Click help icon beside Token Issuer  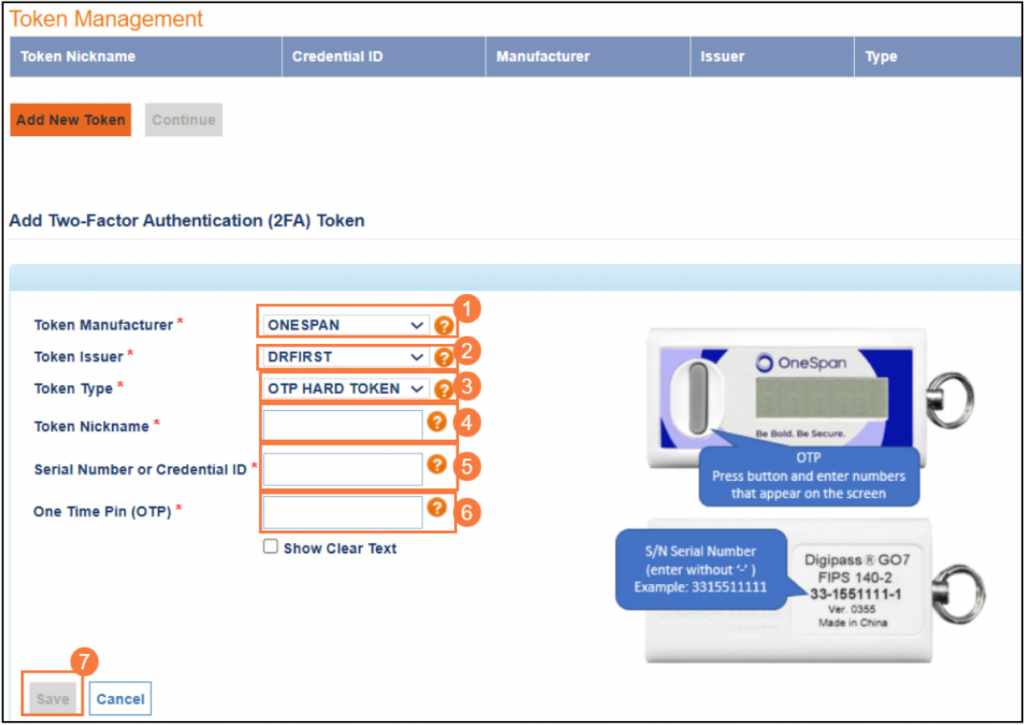pos(443,357)
